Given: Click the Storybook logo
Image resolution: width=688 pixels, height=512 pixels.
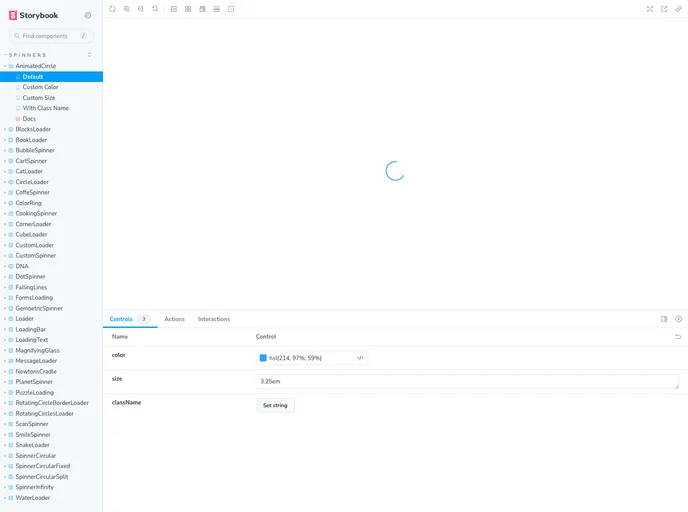Looking at the screenshot, I should pos(34,15).
